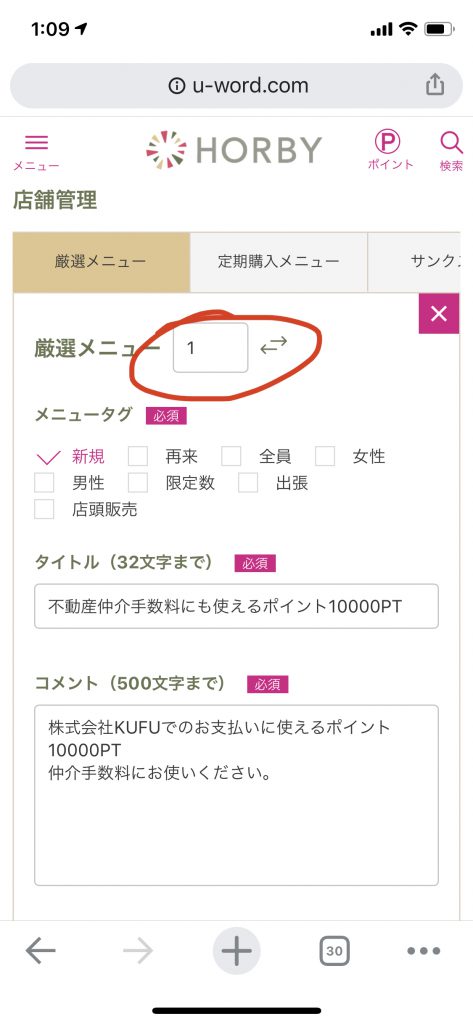The width and height of the screenshot is (473, 1024).
Task: Open the browser three-dot more menu
Action: tap(423, 951)
